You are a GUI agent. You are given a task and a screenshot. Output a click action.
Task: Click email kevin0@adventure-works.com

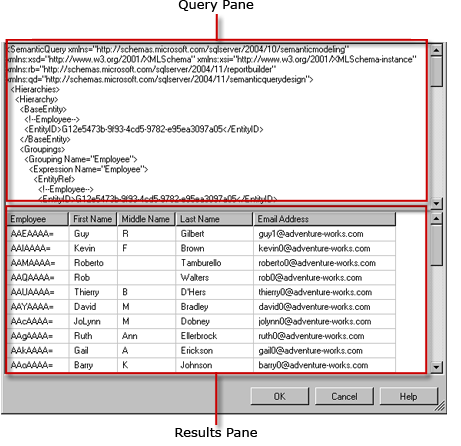(x=314, y=248)
